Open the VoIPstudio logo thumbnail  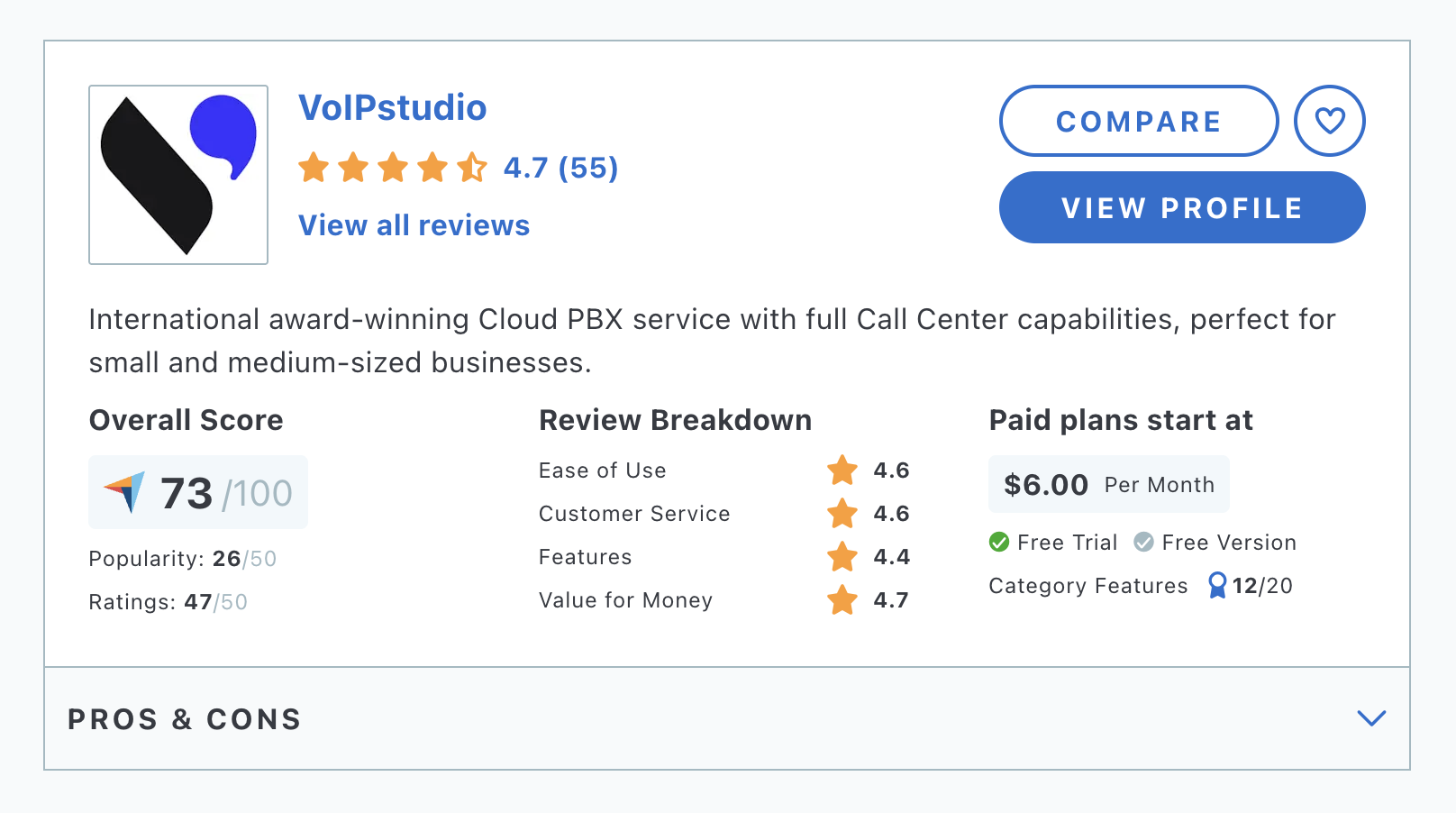pyautogui.click(x=178, y=175)
